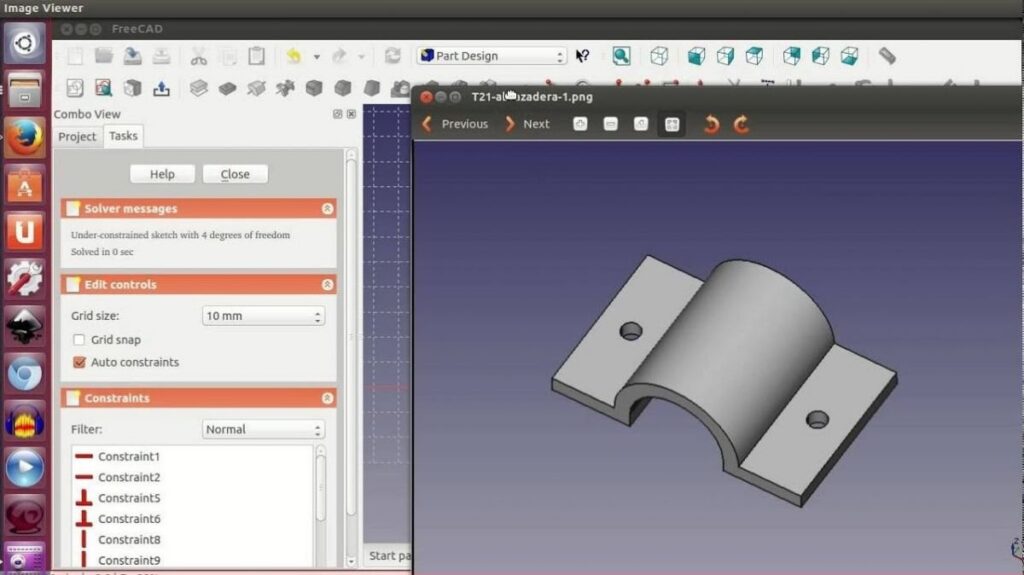This screenshot has height=575, width=1024.
Task: Select the Tasks tab
Action: click(124, 136)
